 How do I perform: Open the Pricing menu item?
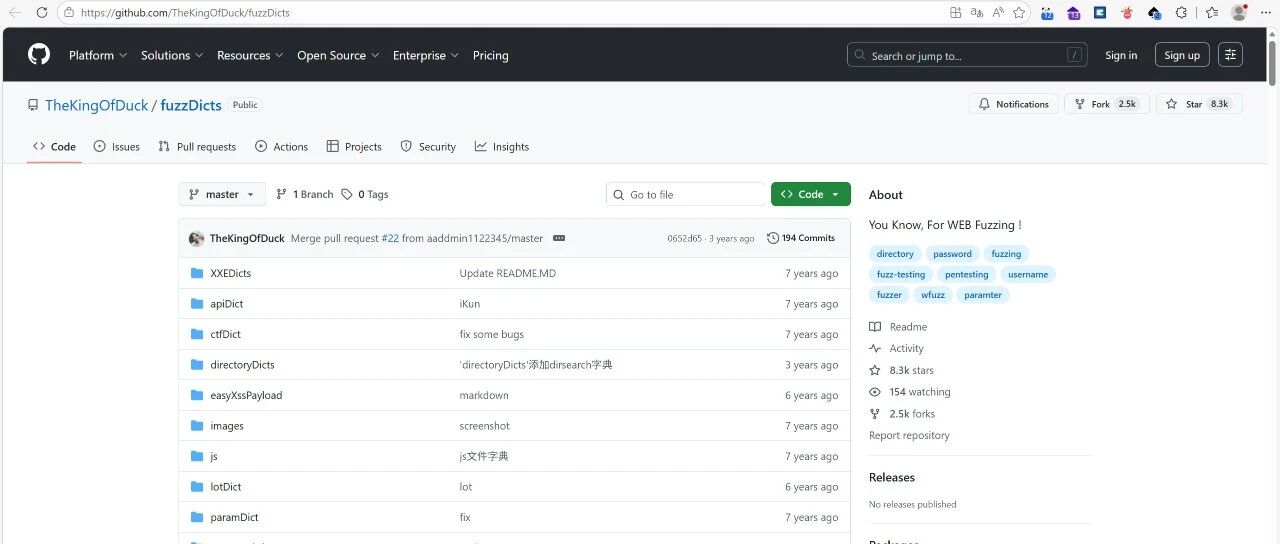point(491,55)
